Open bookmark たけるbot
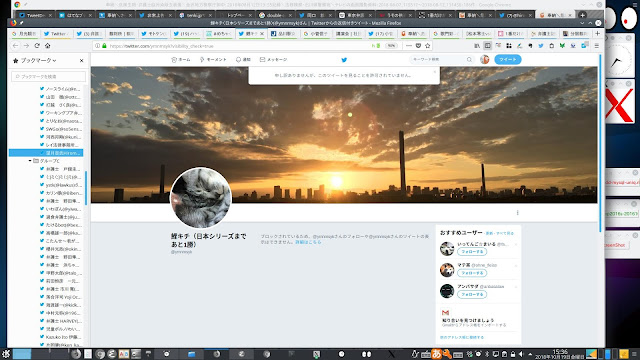This screenshot has height=360, width=640. click(60, 224)
